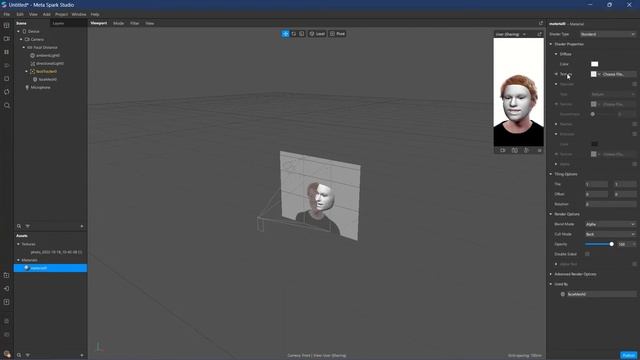Image resolution: width=640 pixels, height=360 pixels.
Task: Select the scale manipulator tool in viewport toolbar
Action: point(302,34)
